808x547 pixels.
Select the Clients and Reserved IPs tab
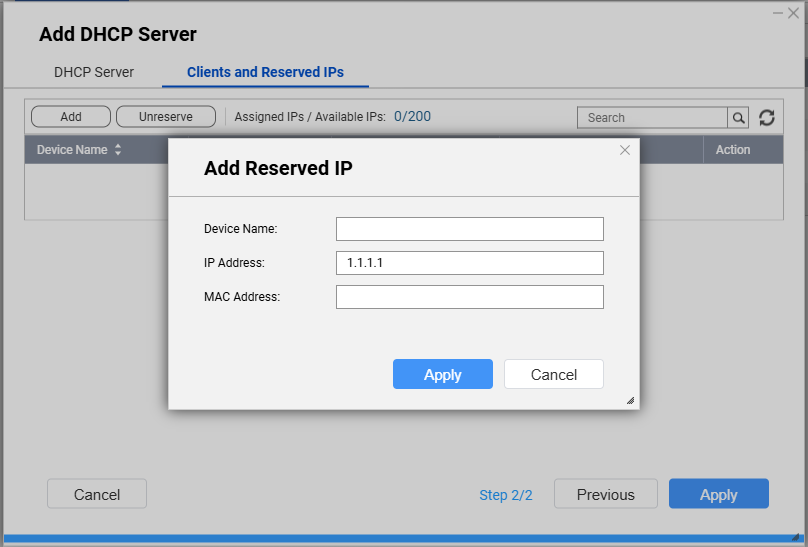265,72
